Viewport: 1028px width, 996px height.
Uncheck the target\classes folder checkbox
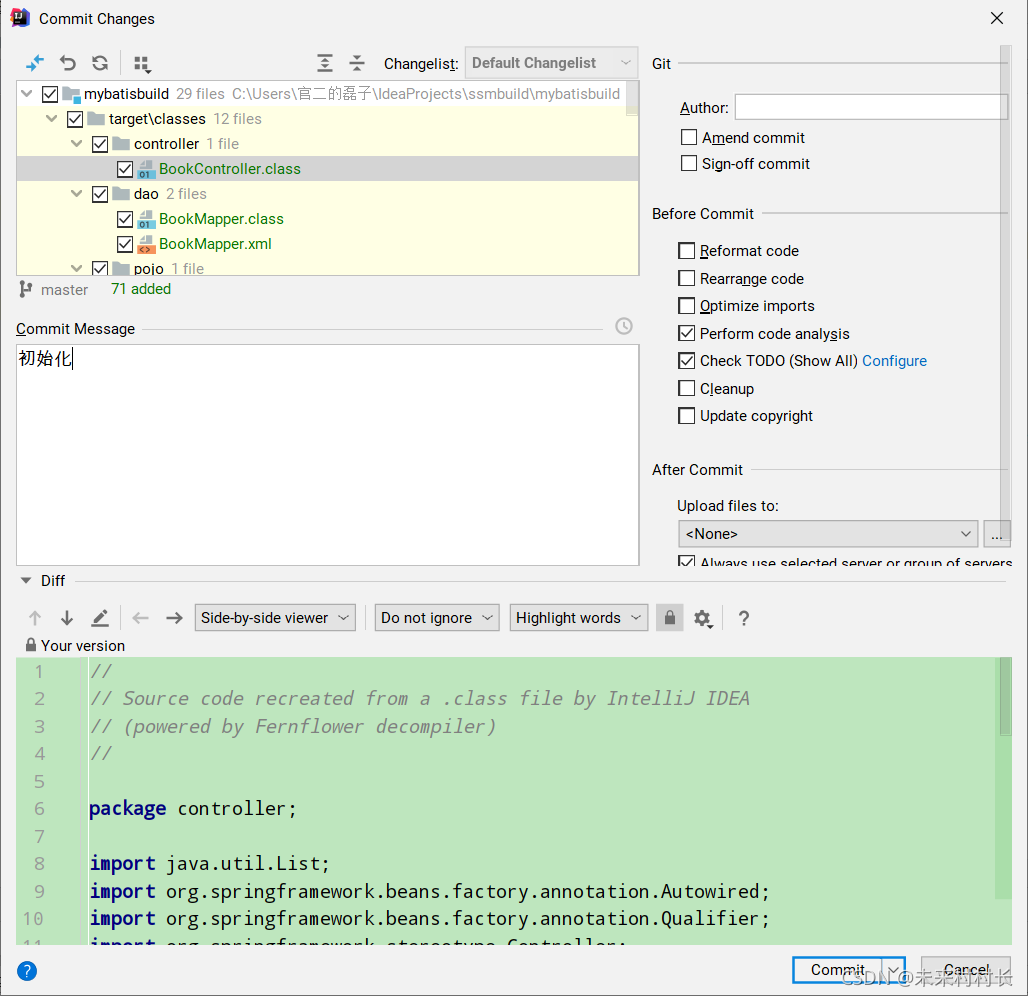[x=75, y=119]
